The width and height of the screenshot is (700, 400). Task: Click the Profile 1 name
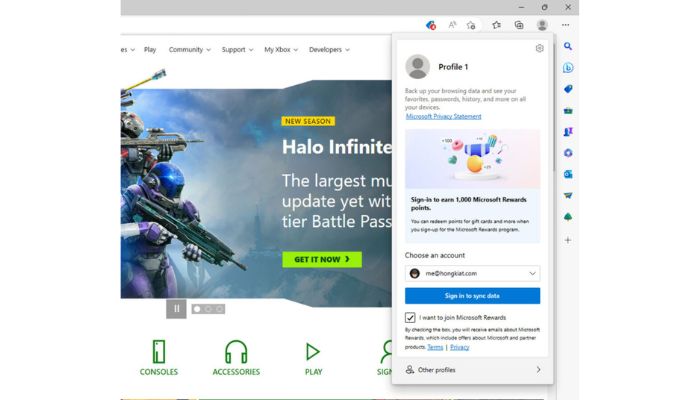pyautogui.click(x=453, y=67)
